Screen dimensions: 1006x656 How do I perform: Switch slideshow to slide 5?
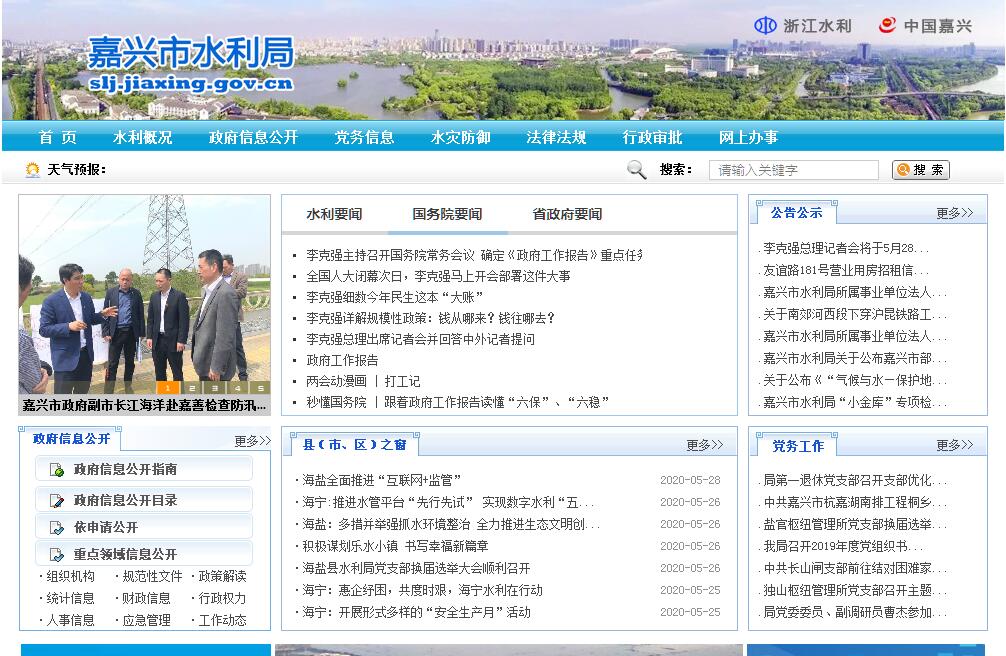[260, 388]
